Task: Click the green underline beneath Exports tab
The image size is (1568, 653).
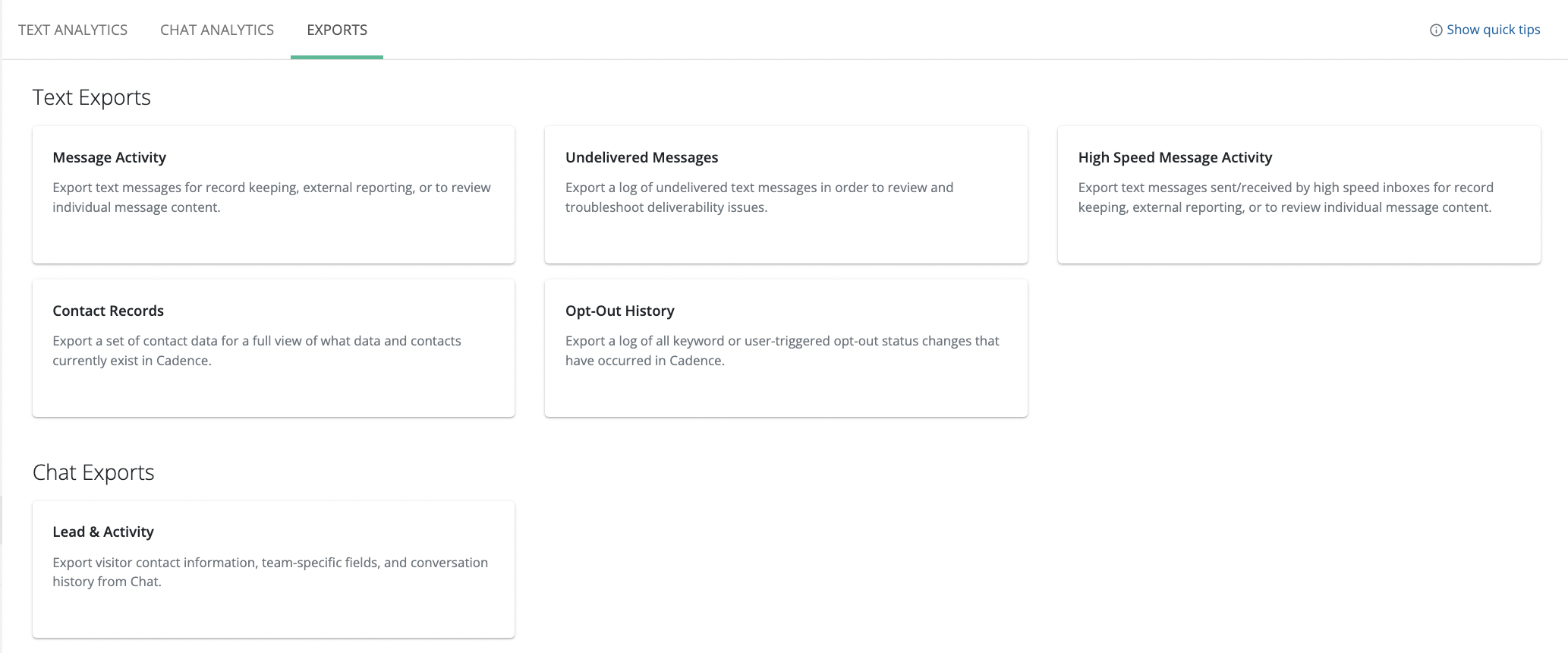Action: tap(337, 57)
